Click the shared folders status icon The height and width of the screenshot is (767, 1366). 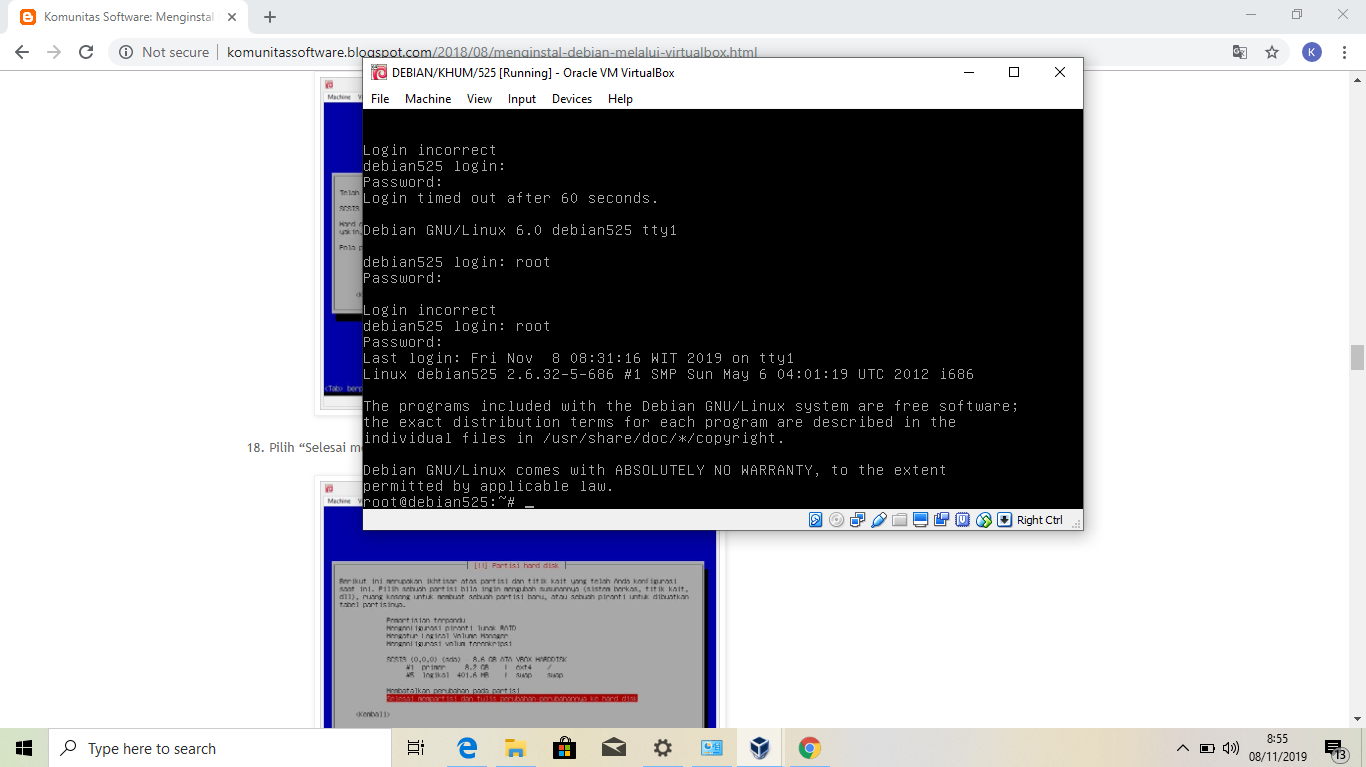click(900, 520)
